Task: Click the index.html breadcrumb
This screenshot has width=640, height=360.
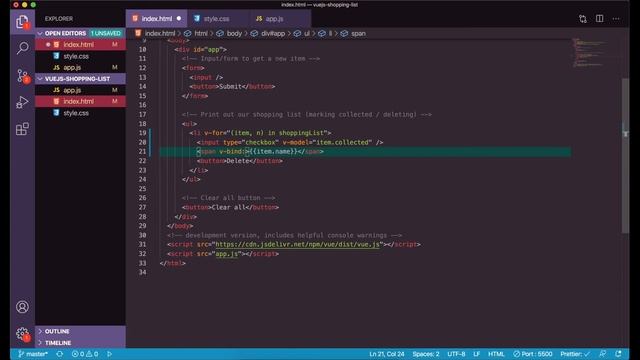Action: [x=155, y=33]
